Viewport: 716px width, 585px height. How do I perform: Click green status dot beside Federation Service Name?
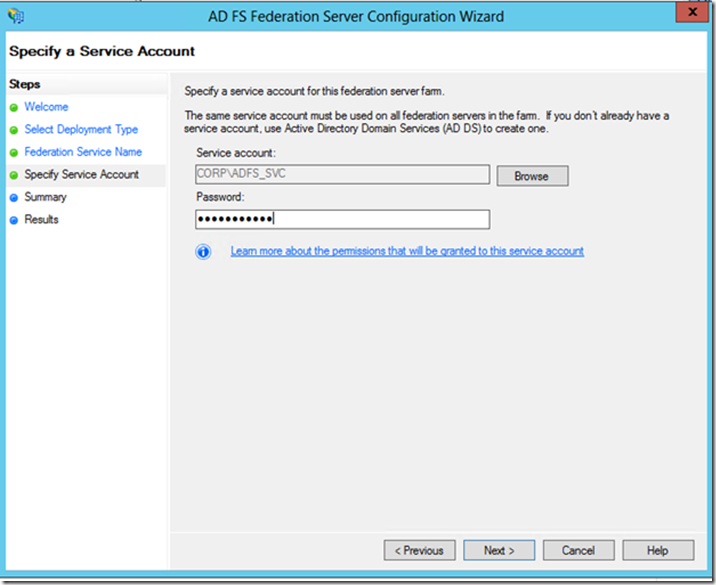pyautogui.click(x=14, y=153)
